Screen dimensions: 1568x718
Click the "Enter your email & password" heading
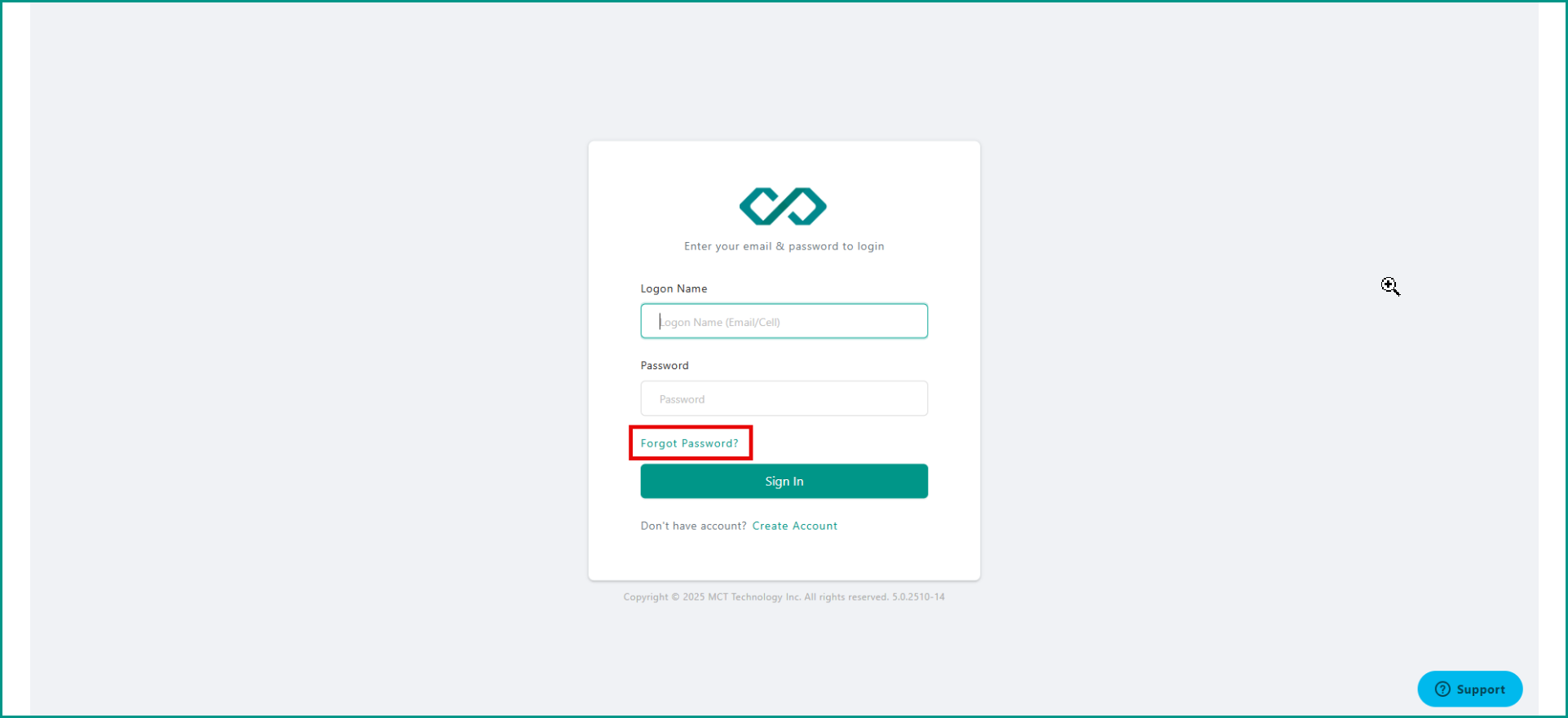coord(784,246)
